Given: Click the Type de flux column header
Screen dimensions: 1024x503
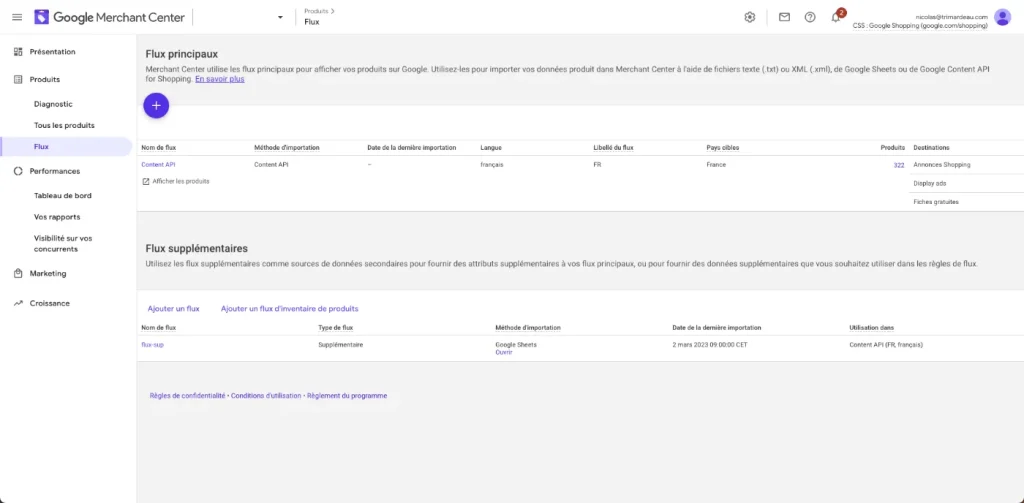Looking at the screenshot, I should coord(336,327).
